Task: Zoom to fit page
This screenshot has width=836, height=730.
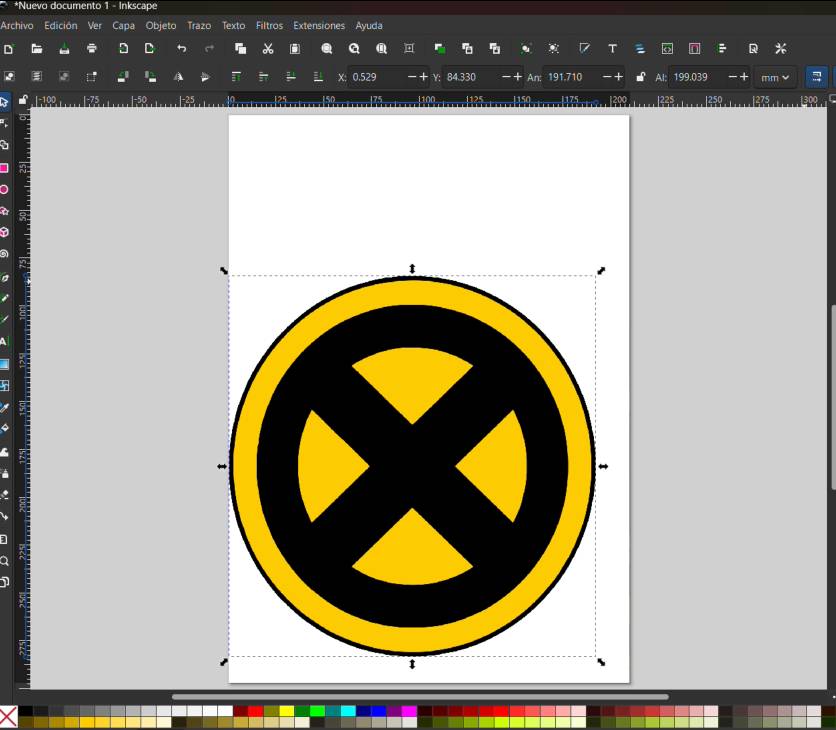Action: (381, 49)
